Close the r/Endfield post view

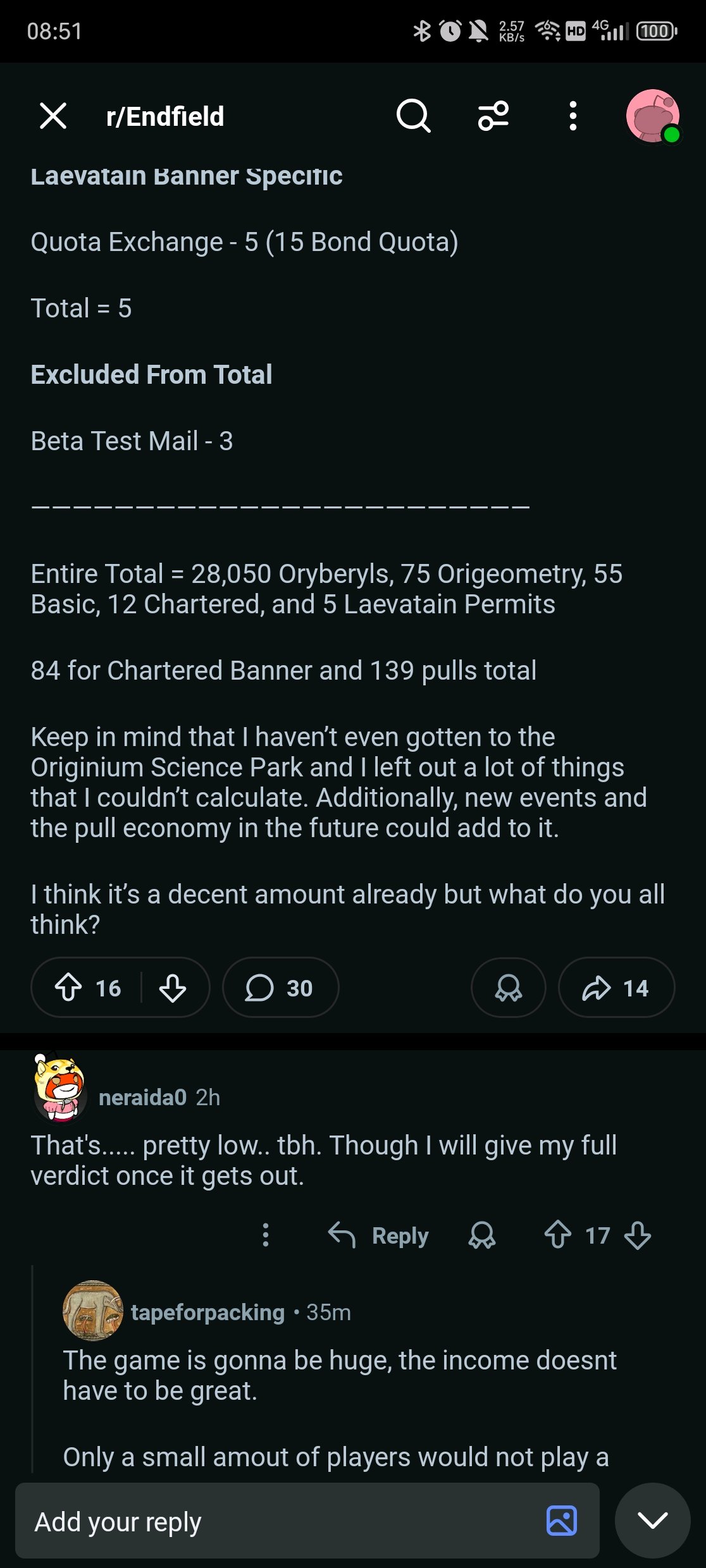tap(53, 116)
